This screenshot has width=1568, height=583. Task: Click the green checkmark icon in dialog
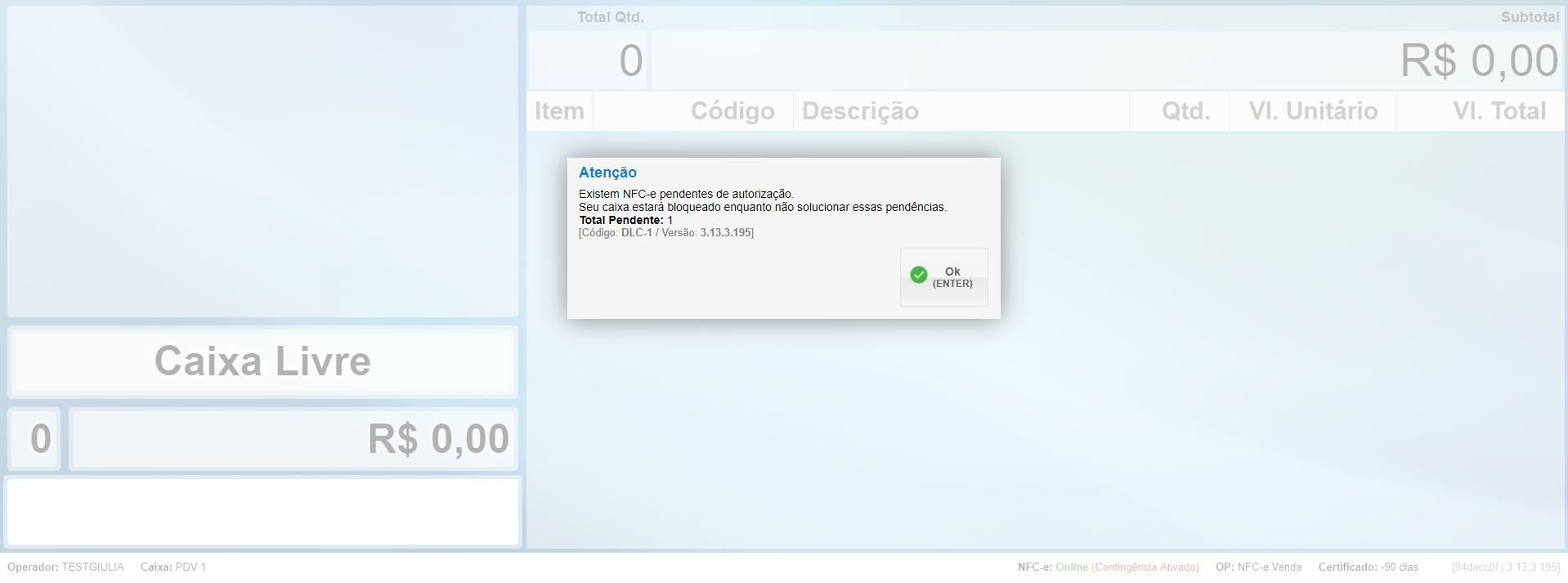click(x=919, y=275)
